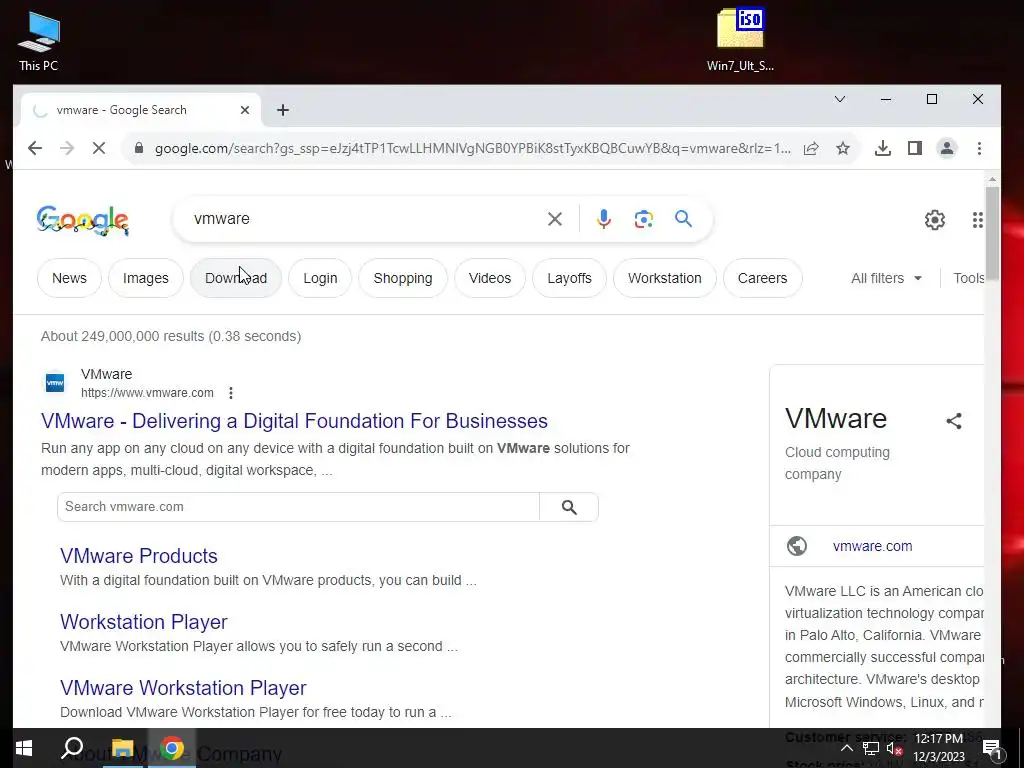
Task: Open volume tray icon
Action: [x=895, y=748]
